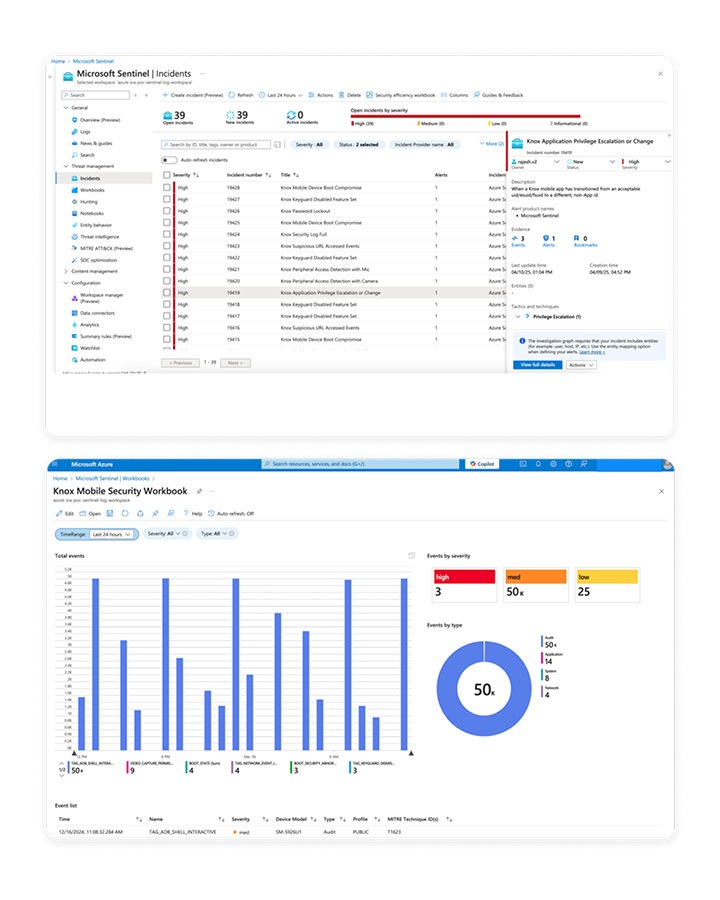Click the Incident Provider name filter
Viewport: 720px width, 900px height.
[424, 145]
